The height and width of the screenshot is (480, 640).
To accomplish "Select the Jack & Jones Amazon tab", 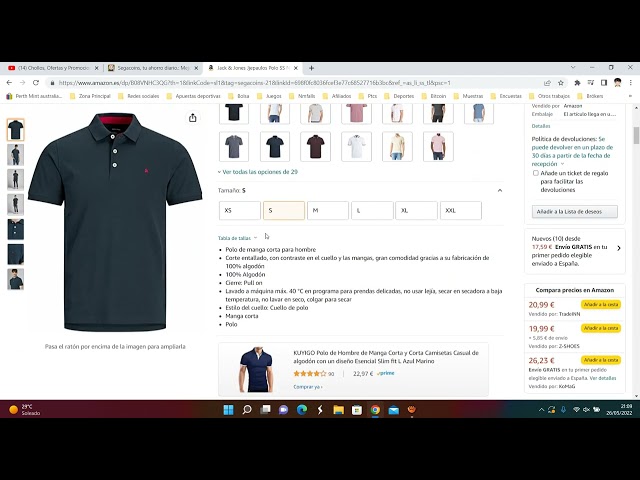I will click(x=252, y=68).
